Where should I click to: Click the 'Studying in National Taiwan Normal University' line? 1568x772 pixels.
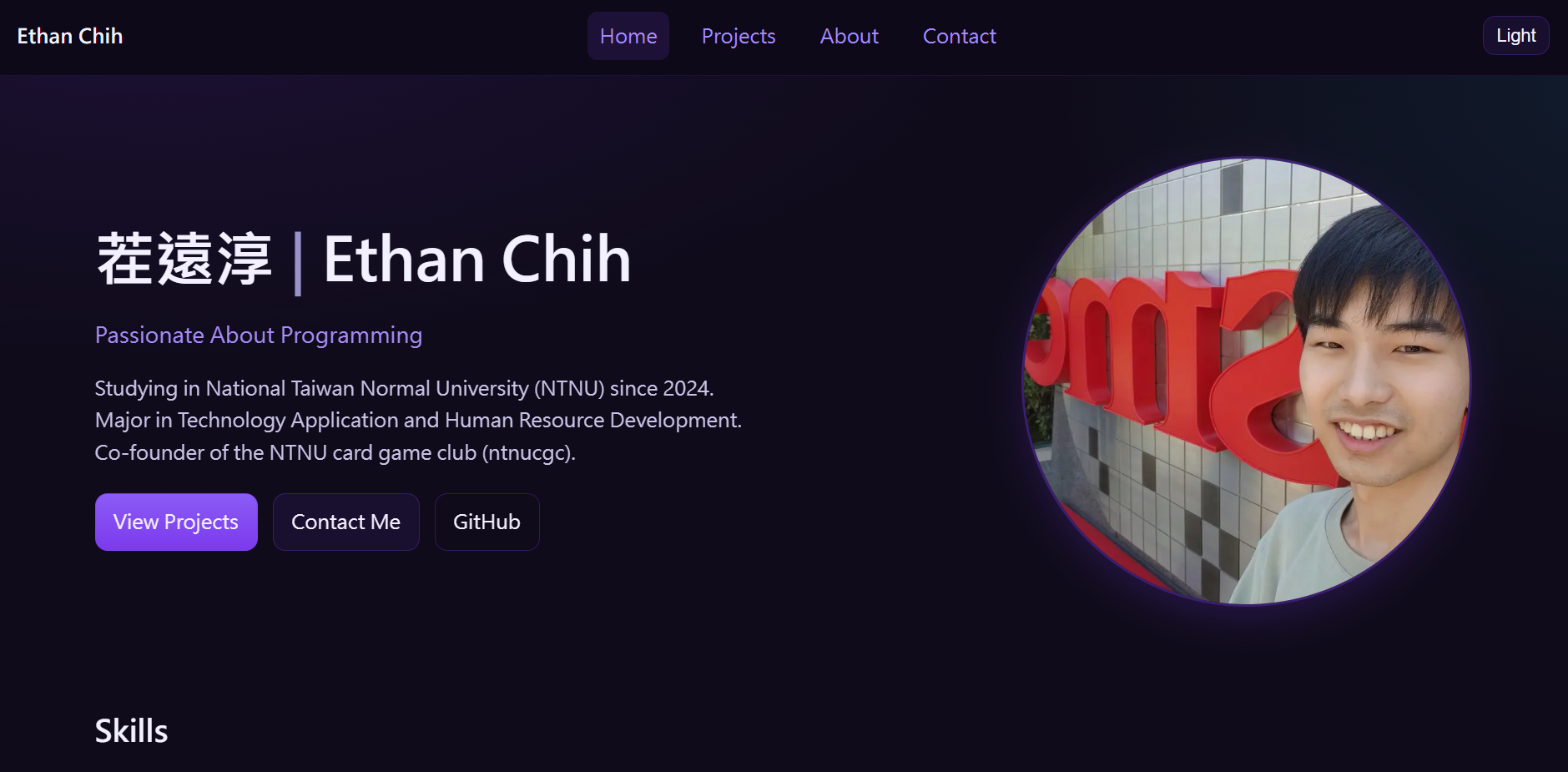pos(404,388)
